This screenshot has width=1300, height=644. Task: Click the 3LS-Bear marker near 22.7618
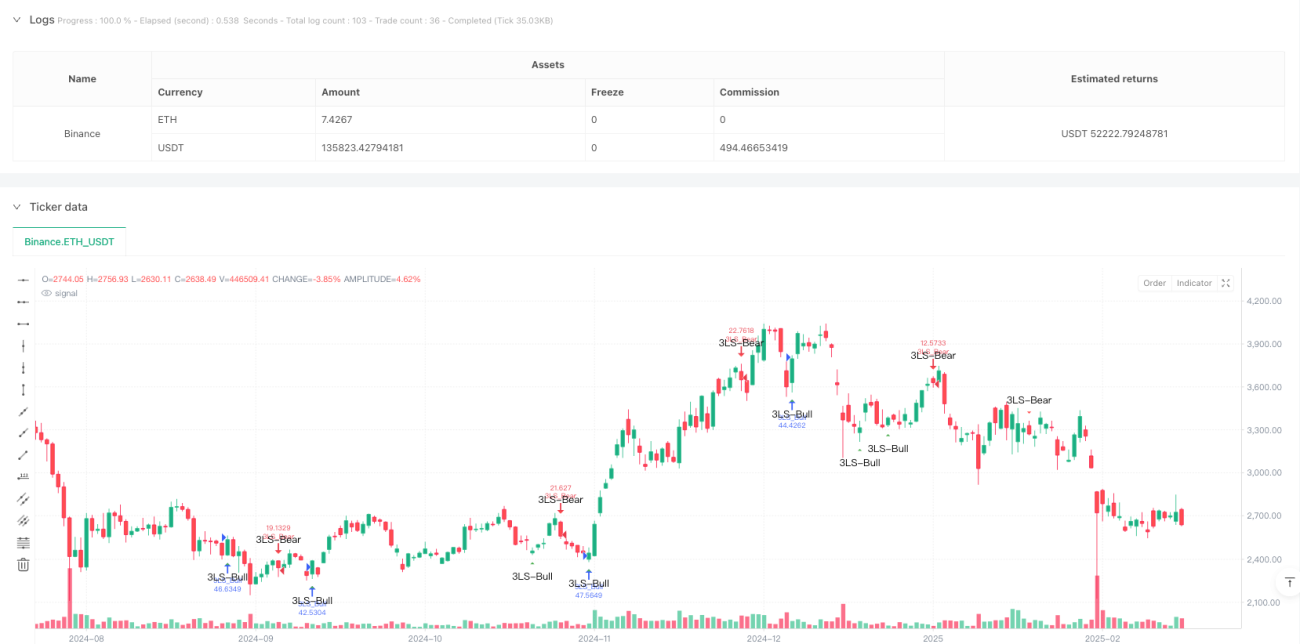point(741,342)
